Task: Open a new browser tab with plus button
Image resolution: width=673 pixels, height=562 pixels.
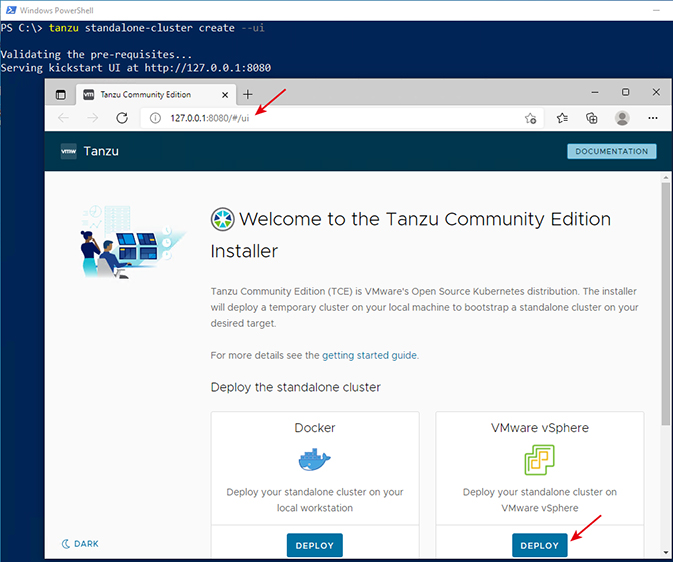Action: pos(248,94)
